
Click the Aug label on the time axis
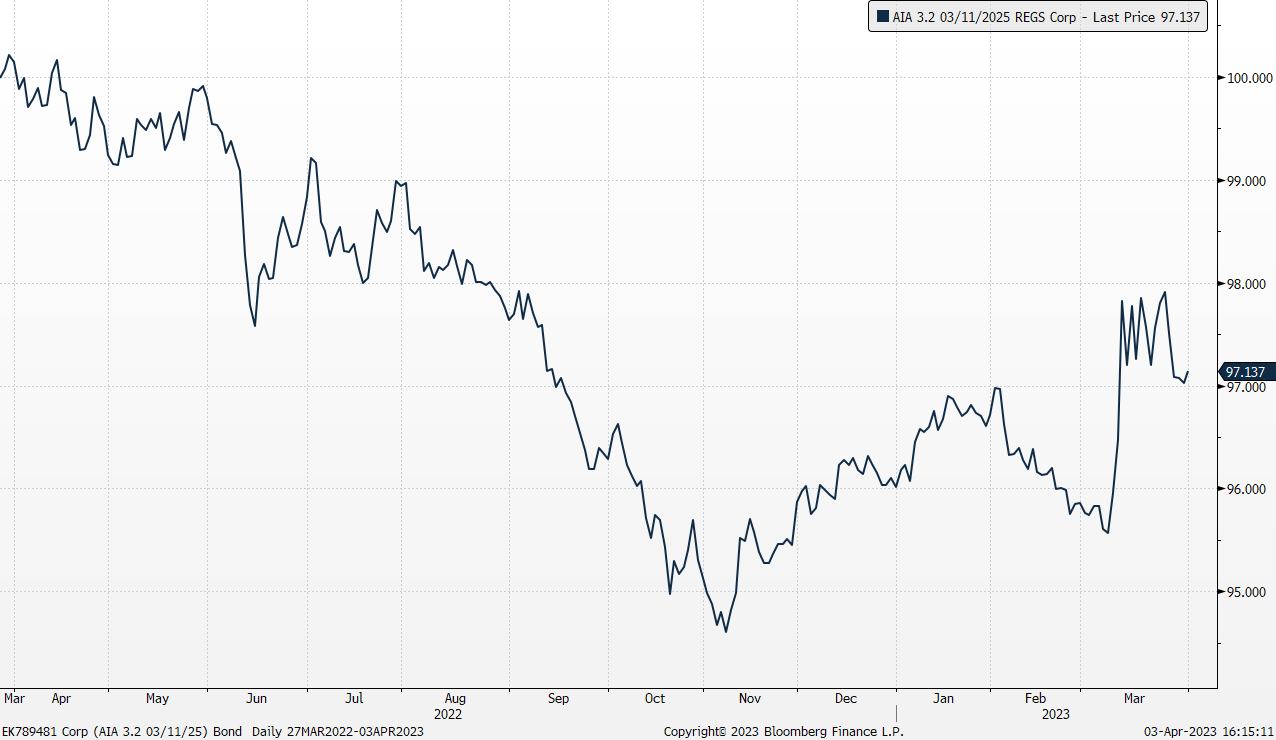click(x=455, y=699)
